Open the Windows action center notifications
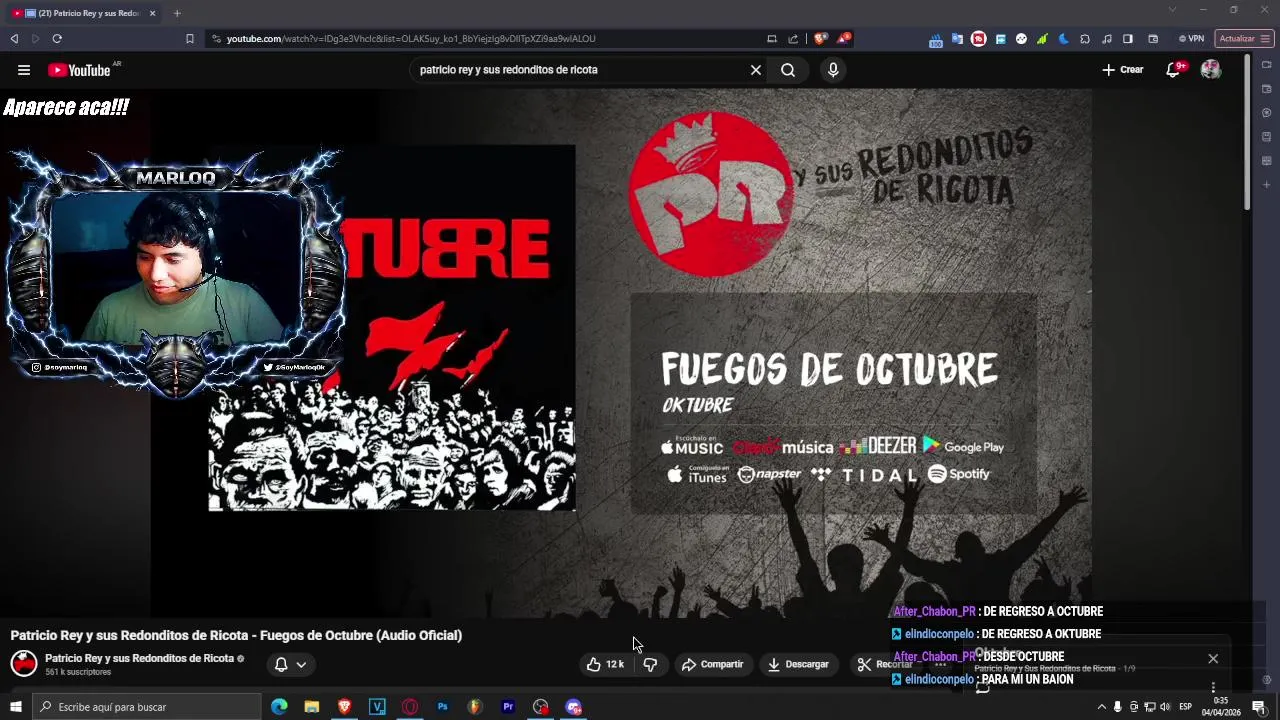The height and width of the screenshot is (720, 1280). [x=1259, y=707]
